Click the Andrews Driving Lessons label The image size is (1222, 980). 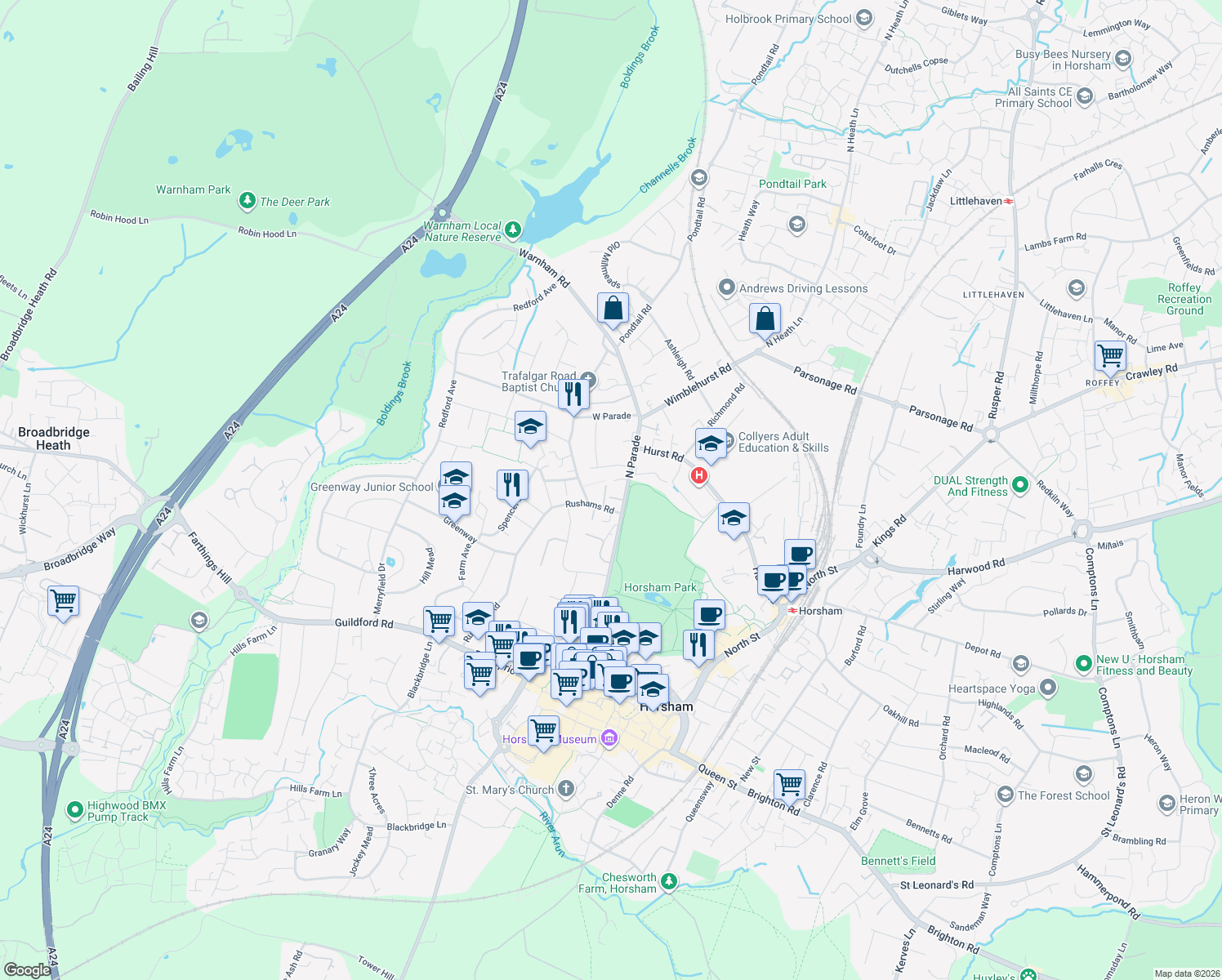(x=803, y=288)
